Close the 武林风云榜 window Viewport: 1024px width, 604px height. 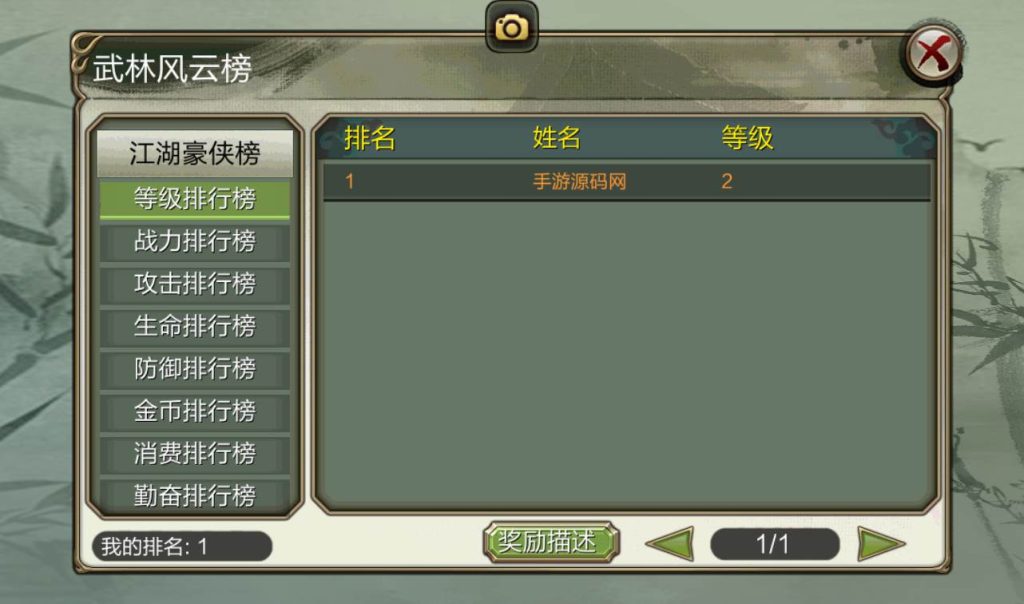coord(933,54)
